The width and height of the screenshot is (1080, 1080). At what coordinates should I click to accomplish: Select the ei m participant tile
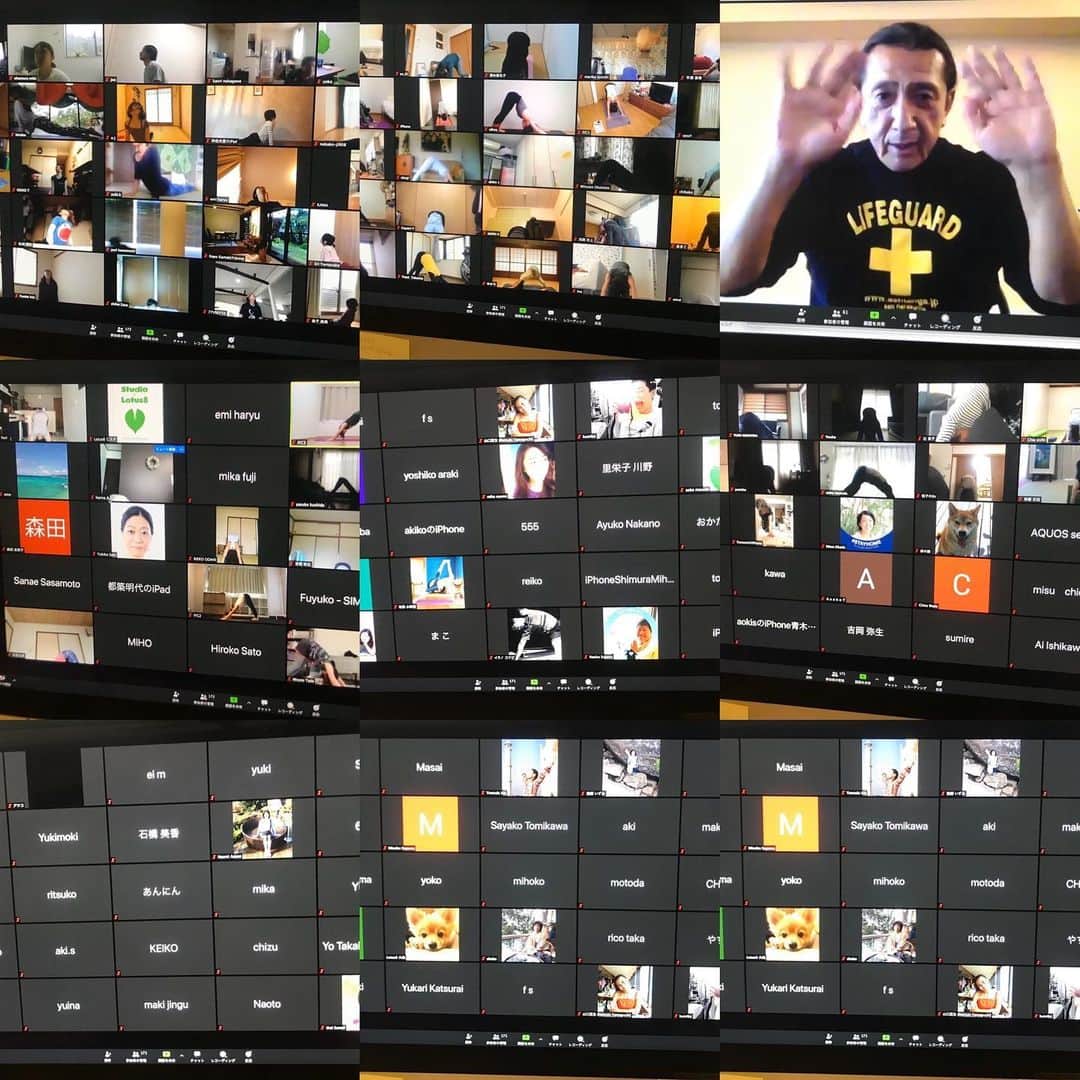click(156, 774)
